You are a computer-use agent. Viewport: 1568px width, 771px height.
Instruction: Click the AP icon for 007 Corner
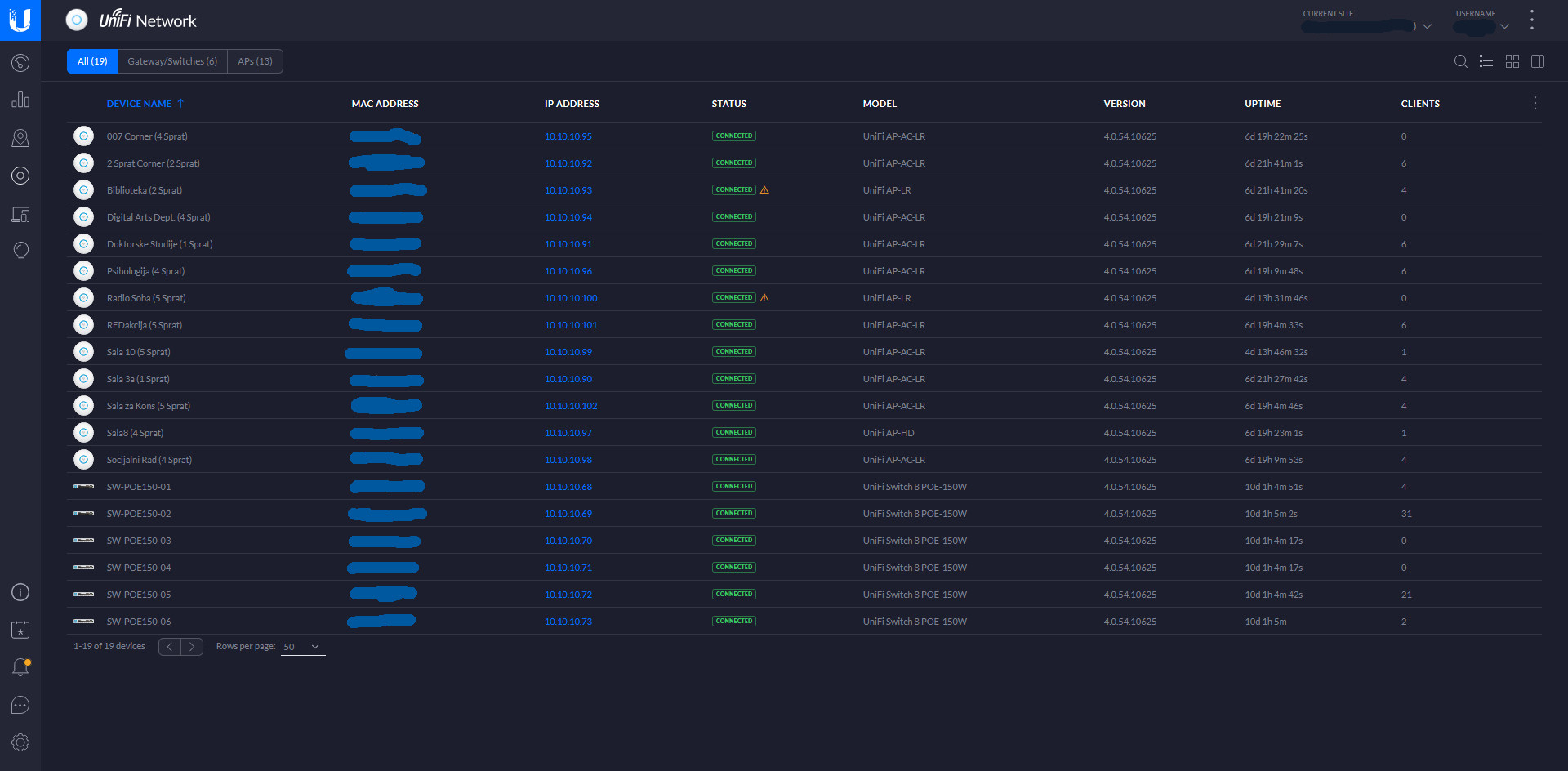coord(83,136)
